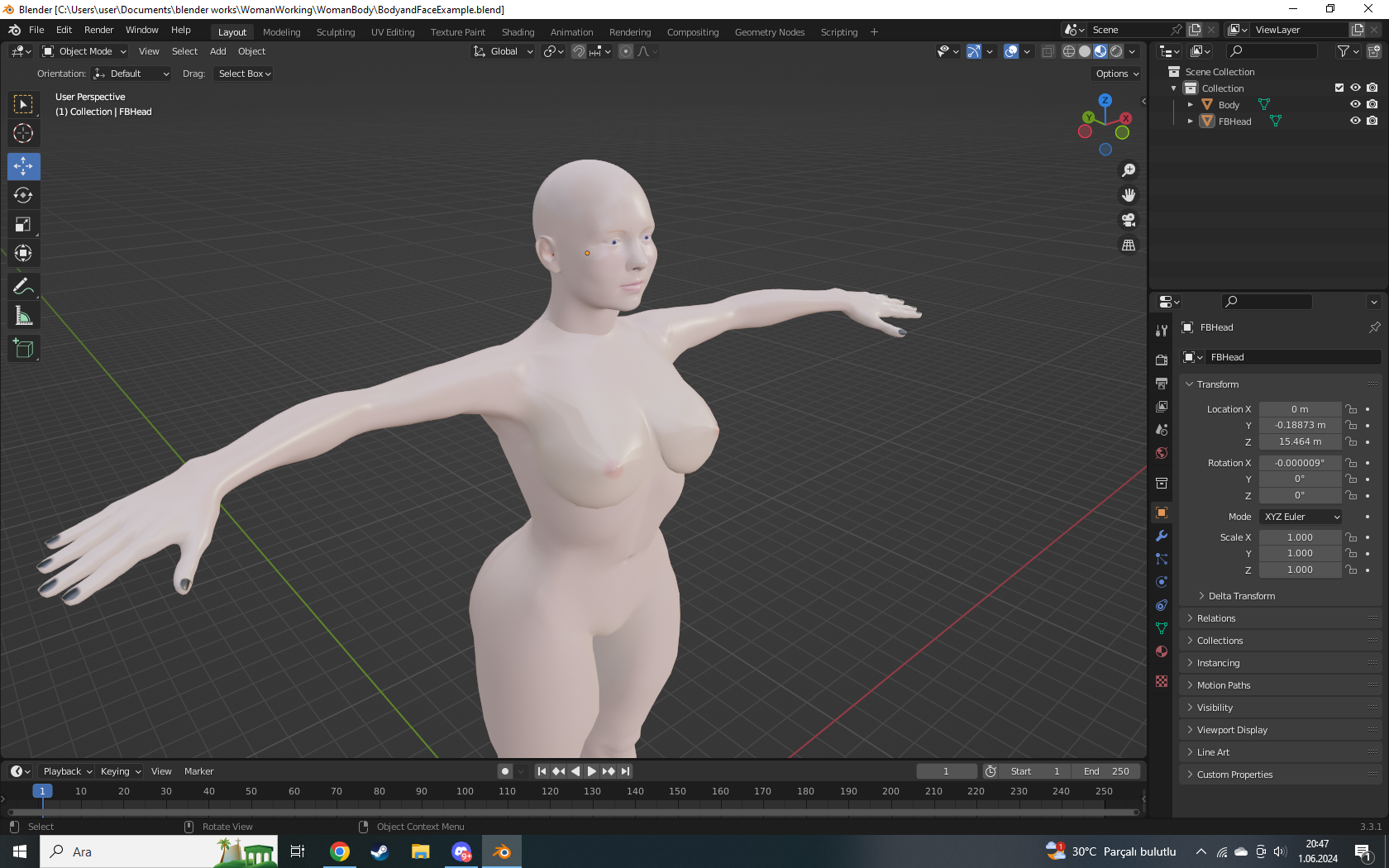
Task: Expand the Delta Transform panel
Action: coord(1241,596)
